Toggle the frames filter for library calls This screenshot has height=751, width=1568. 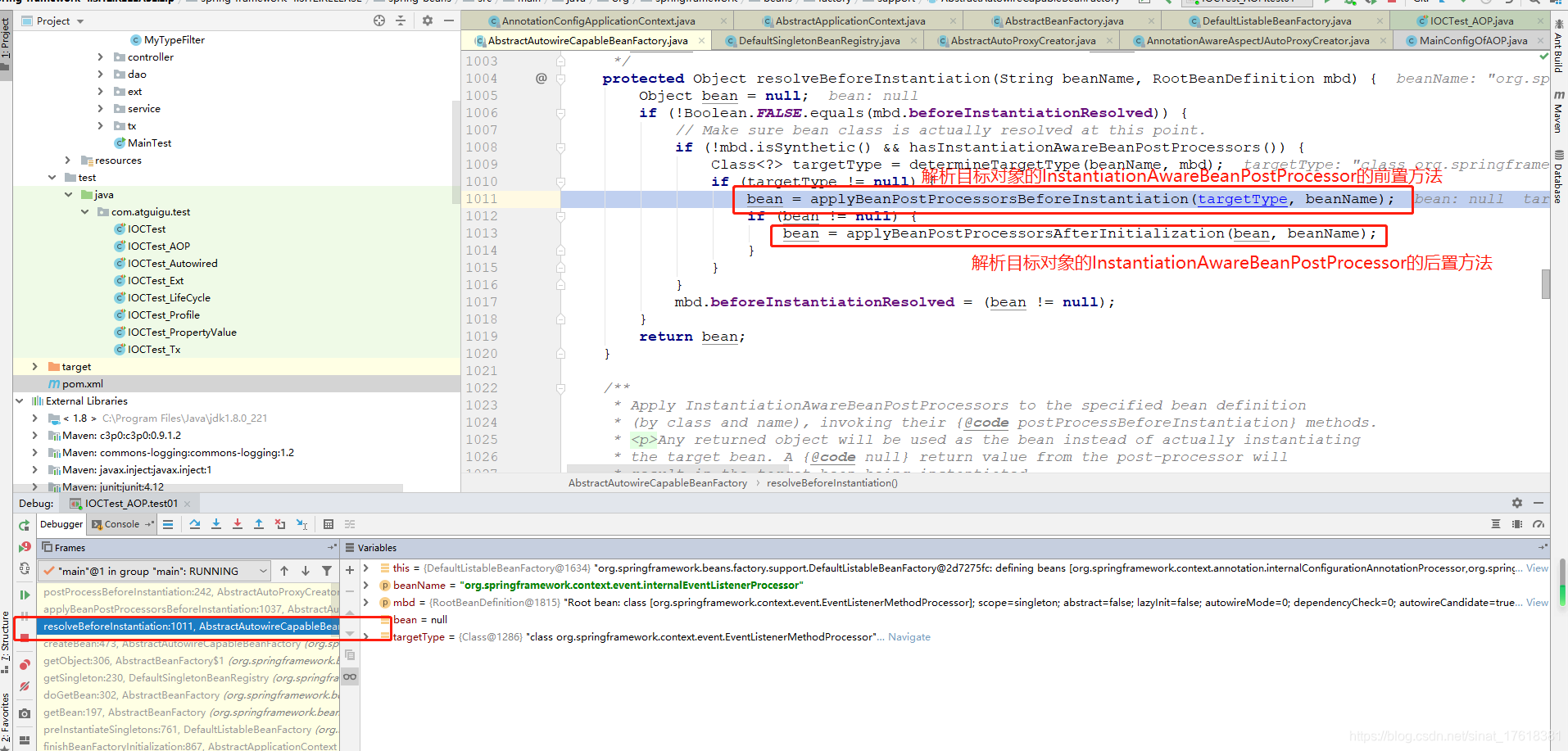327,571
